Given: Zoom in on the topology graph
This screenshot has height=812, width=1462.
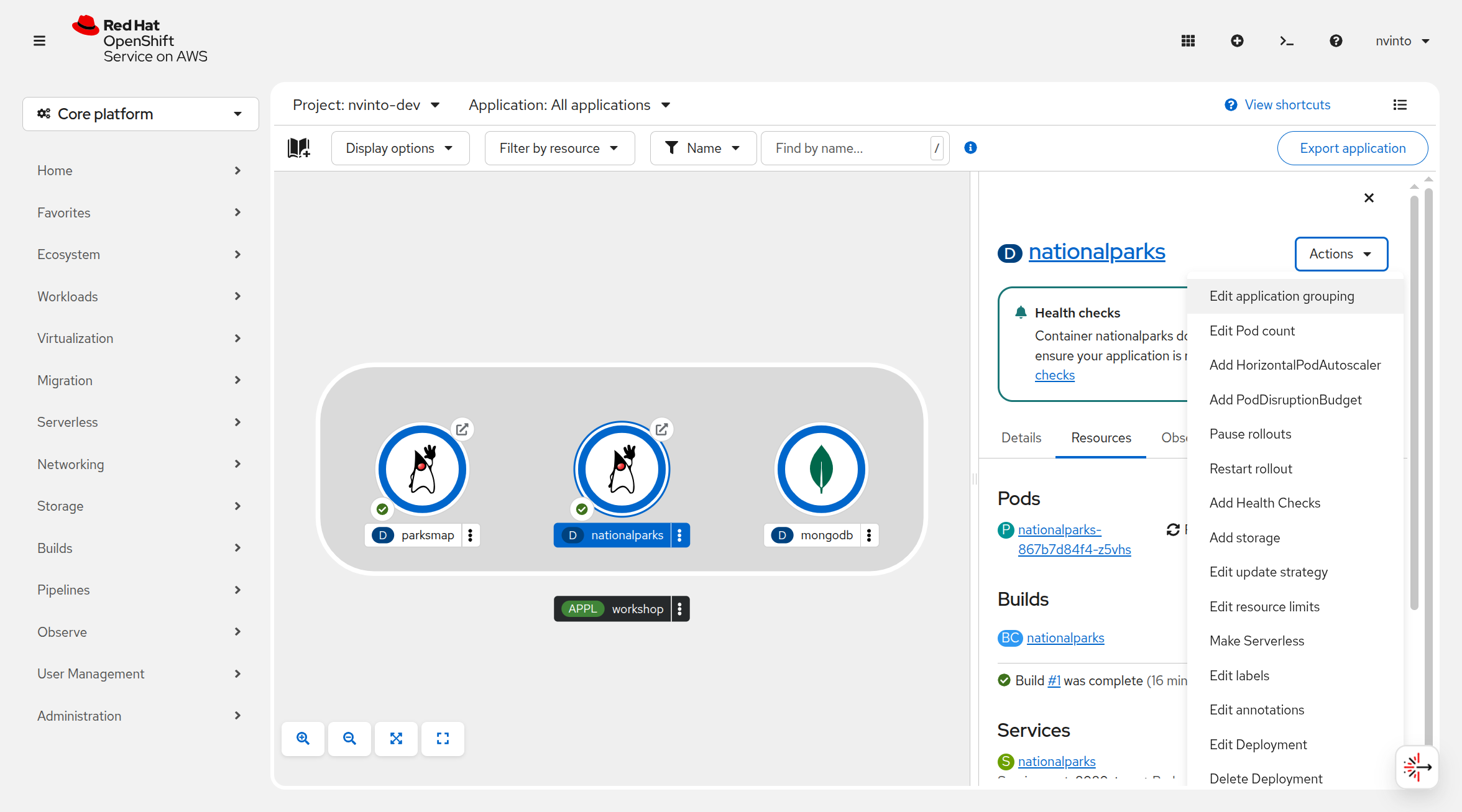Looking at the screenshot, I should pyautogui.click(x=303, y=739).
